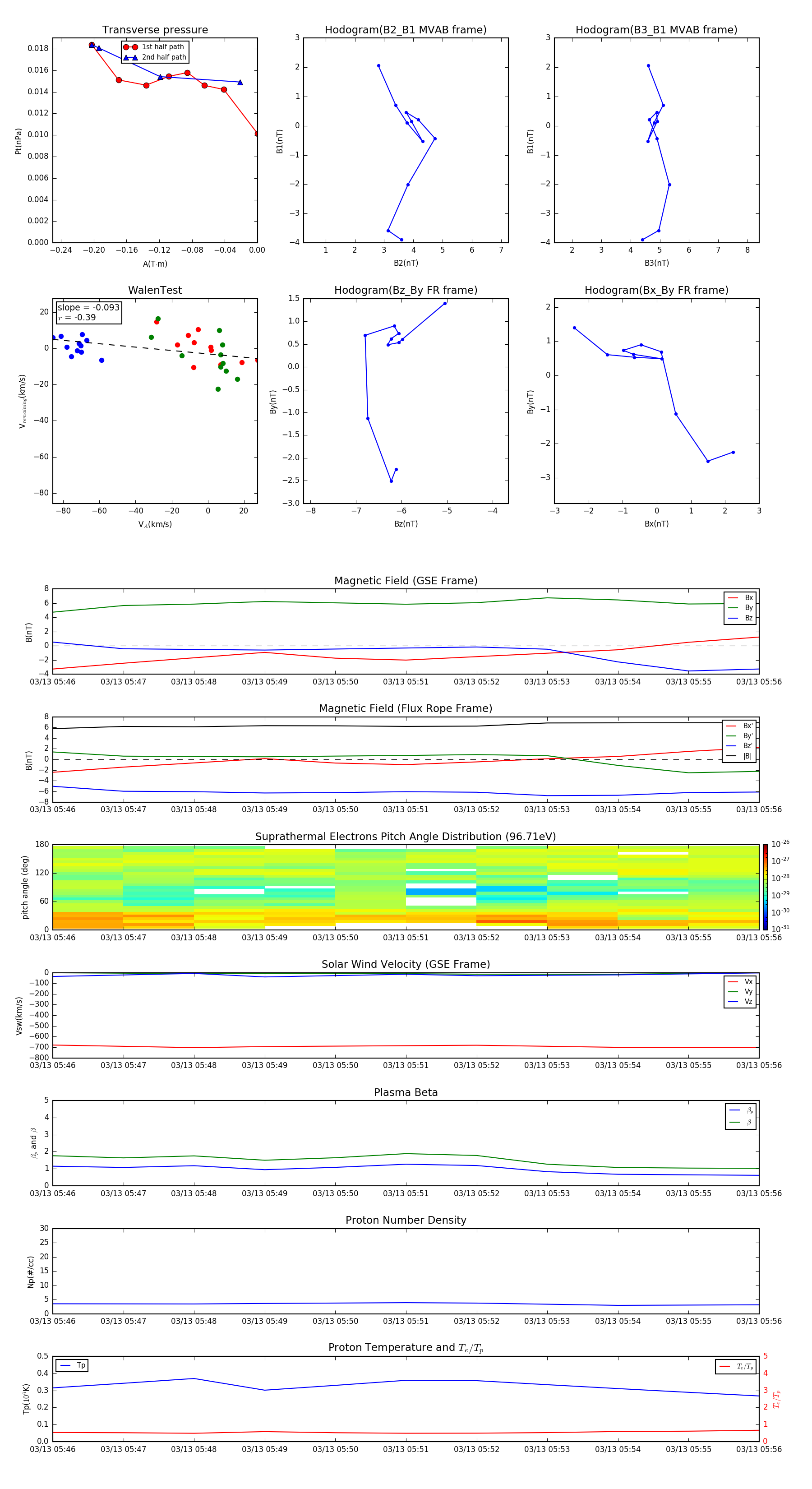Click the '03/13 05:51' tick under Proton Temperature plot
Image resolution: width=812 pixels, height=1489 pixels.
click(406, 1449)
